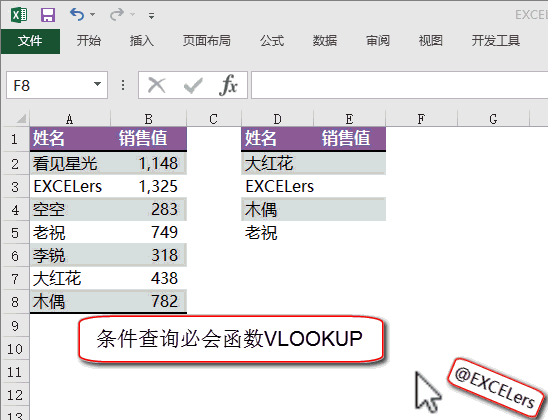Select column F header

[x=421, y=119]
